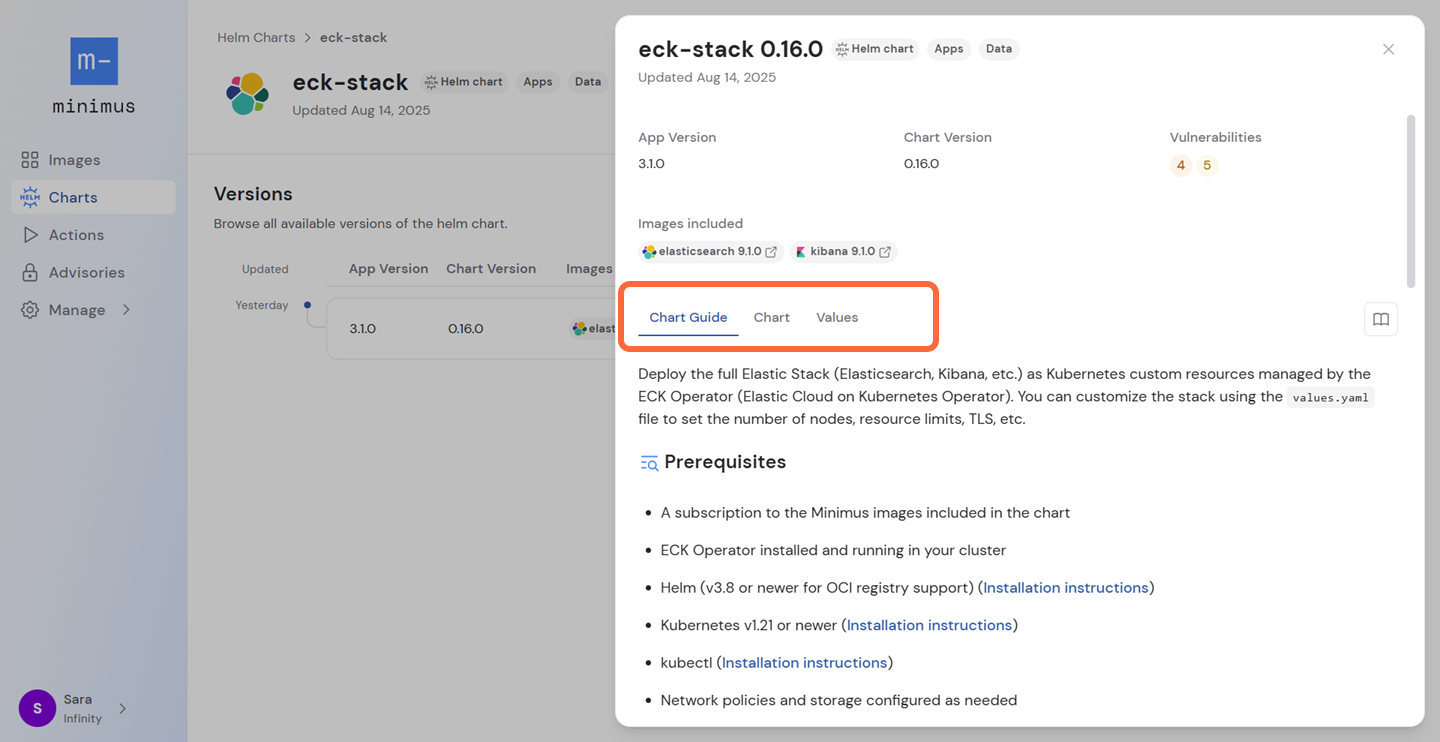This screenshot has height=742, width=1440.
Task: Click the Apps tag in the page header
Action: tap(538, 82)
